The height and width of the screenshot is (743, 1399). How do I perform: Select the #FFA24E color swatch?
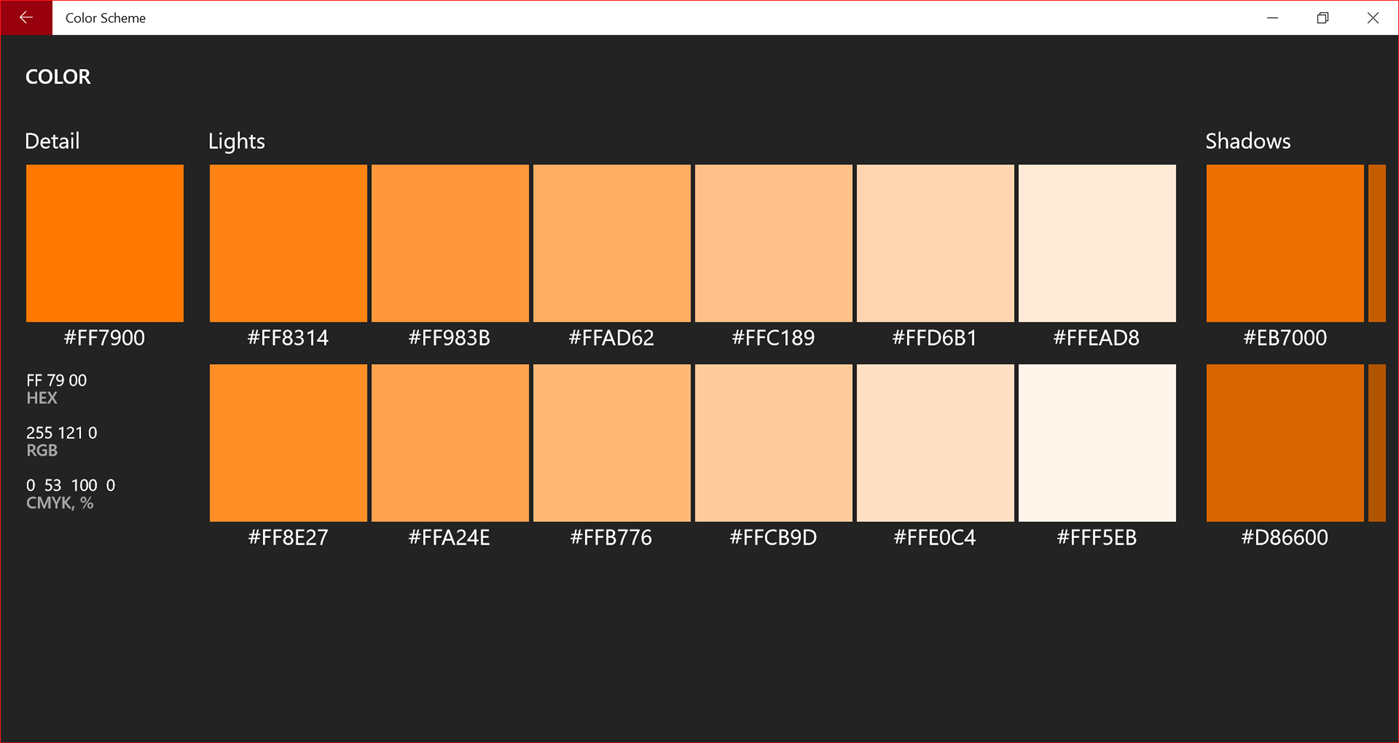click(450, 442)
